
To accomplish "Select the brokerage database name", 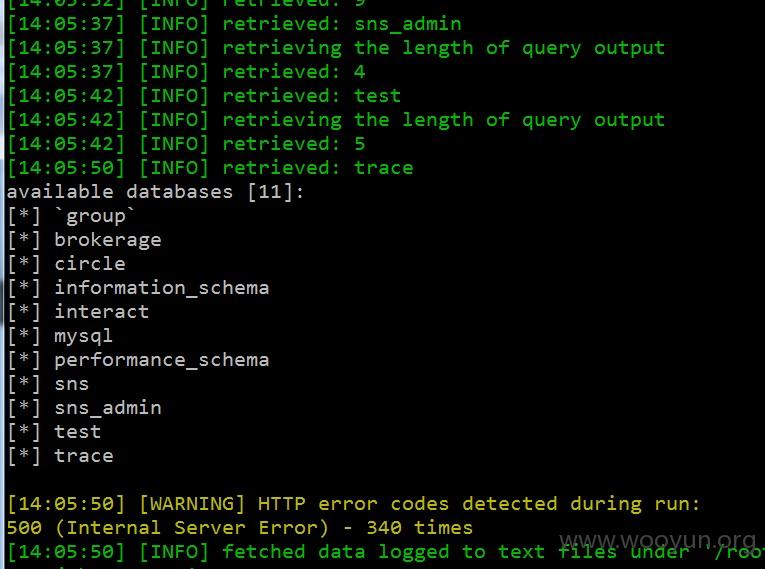I will [107, 240].
